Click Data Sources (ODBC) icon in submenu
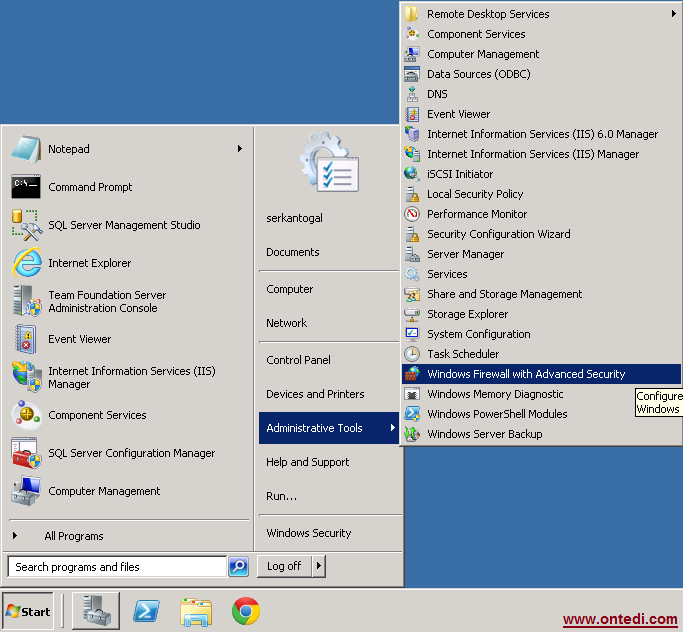The image size is (683, 632). pyautogui.click(x=412, y=74)
